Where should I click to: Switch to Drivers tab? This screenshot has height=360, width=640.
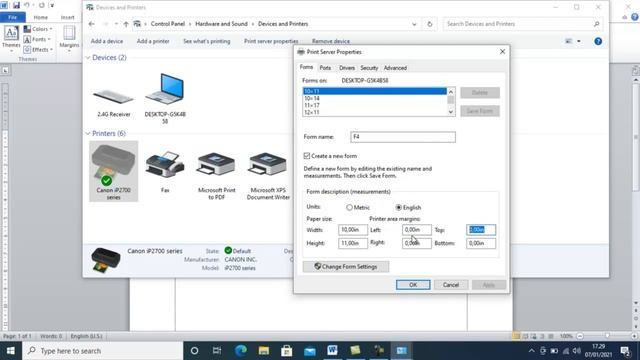[x=347, y=68]
